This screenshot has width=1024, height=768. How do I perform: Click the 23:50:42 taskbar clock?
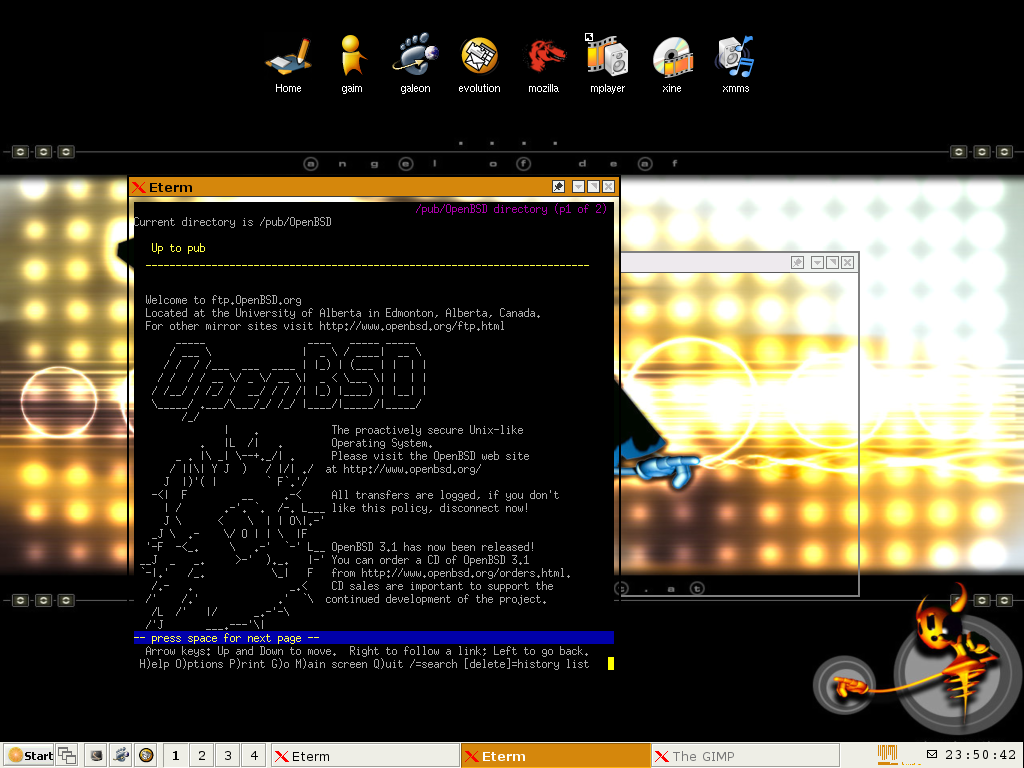click(x=980, y=754)
